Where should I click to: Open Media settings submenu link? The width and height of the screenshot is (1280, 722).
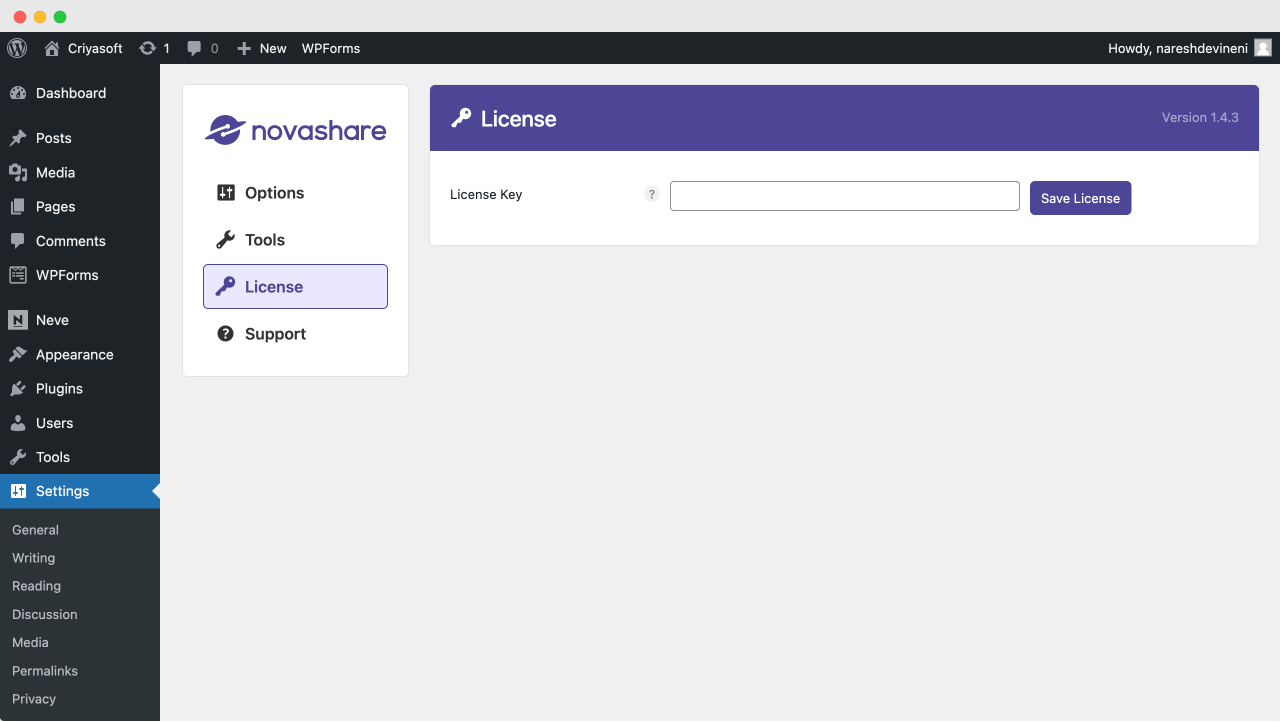pyautogui.click(x=30, y=642)
